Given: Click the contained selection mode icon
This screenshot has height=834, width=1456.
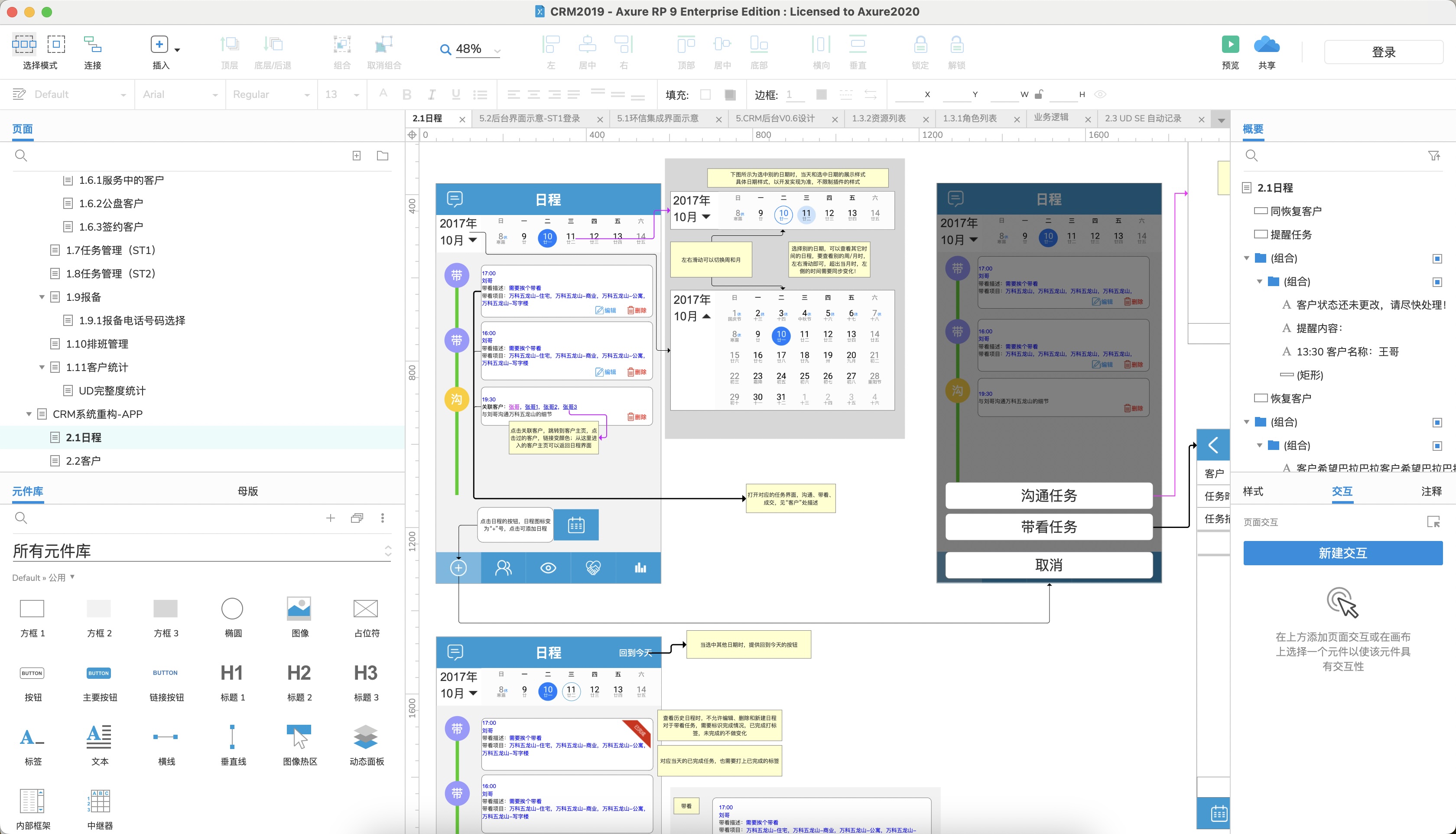Looking at the screenshot, I should point(56,44).
